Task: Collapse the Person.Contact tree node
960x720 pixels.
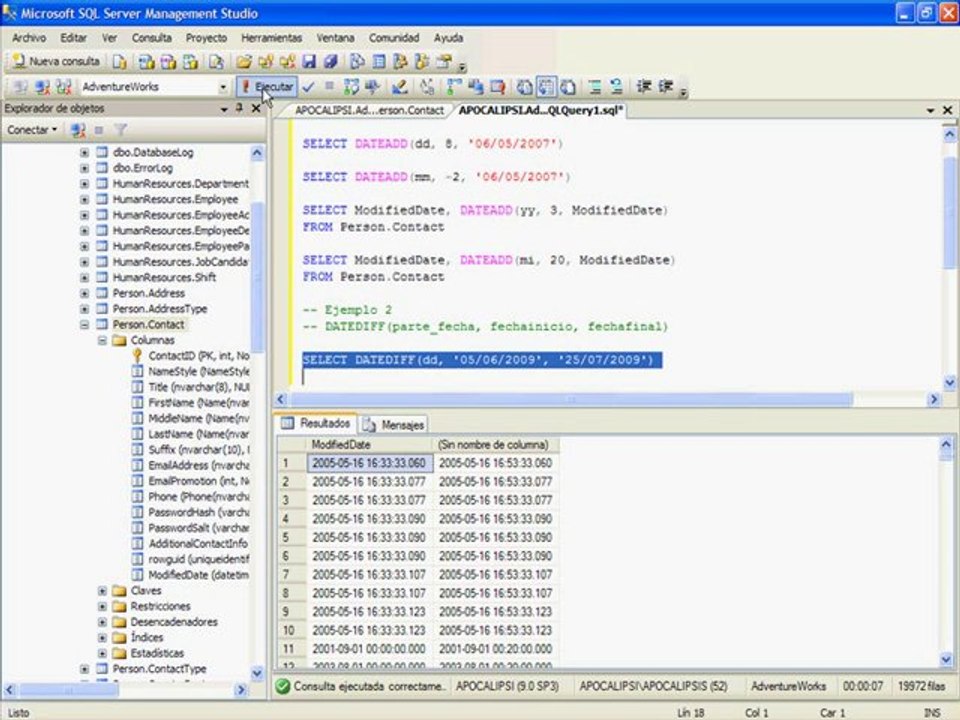Action: (x=85, y=325)
